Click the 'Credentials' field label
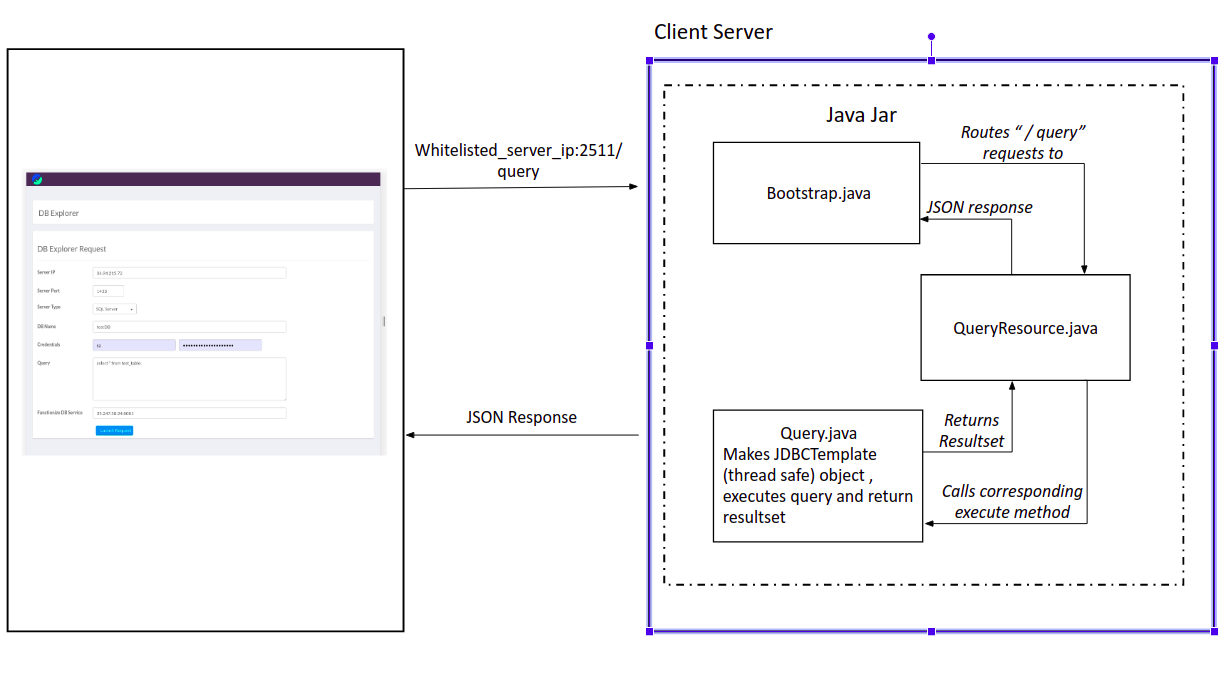Viewport: 1224px width, 679px height. 49,343
